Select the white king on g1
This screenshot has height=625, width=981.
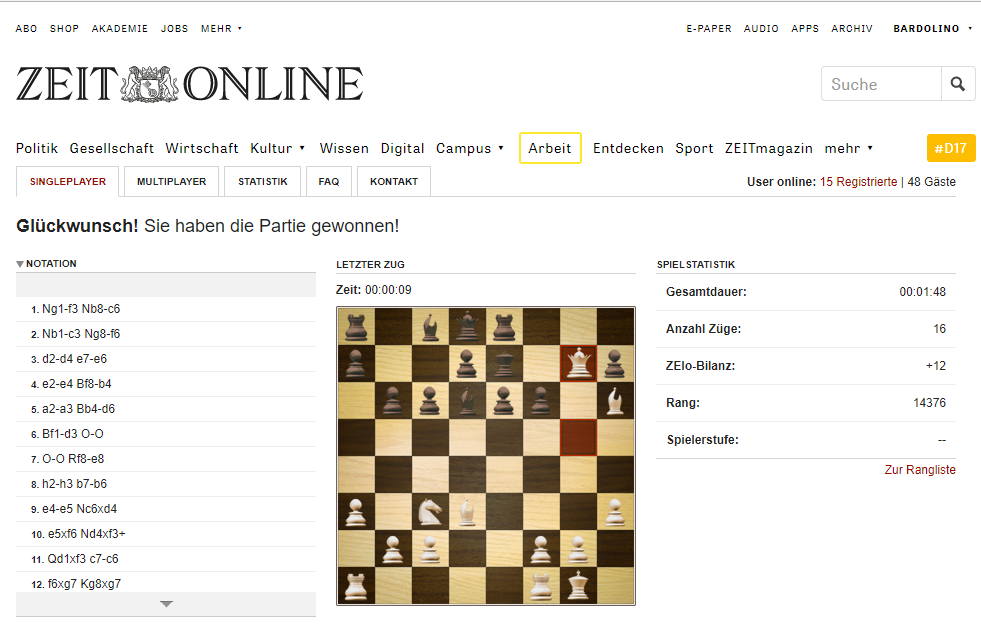pos(579,585)
